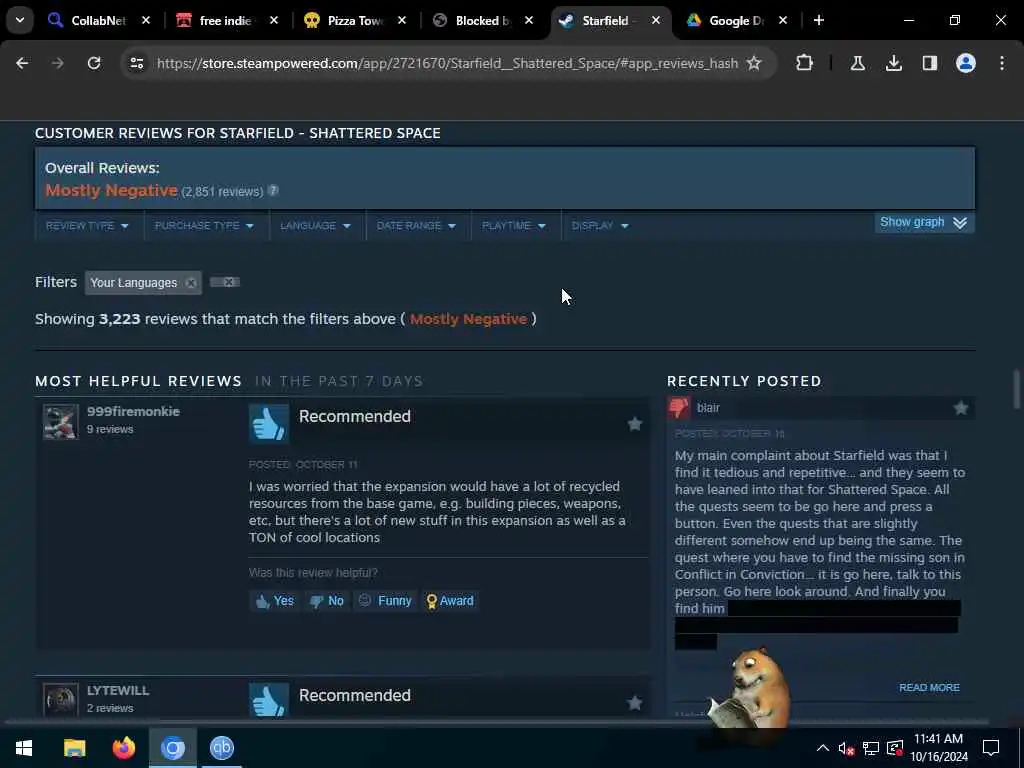The height and width of the screenshot is (768, 1024).
Task: Open the browser extensions puzzle icon
Action: click(x=805, y=63)
